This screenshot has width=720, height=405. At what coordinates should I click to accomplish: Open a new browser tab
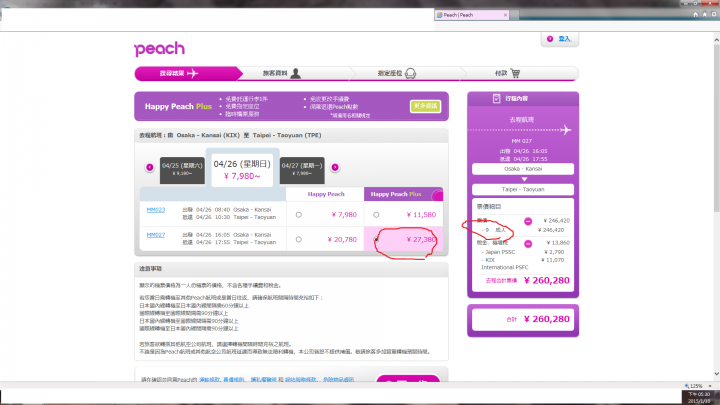pyautogui.click(x=515, y=15)
